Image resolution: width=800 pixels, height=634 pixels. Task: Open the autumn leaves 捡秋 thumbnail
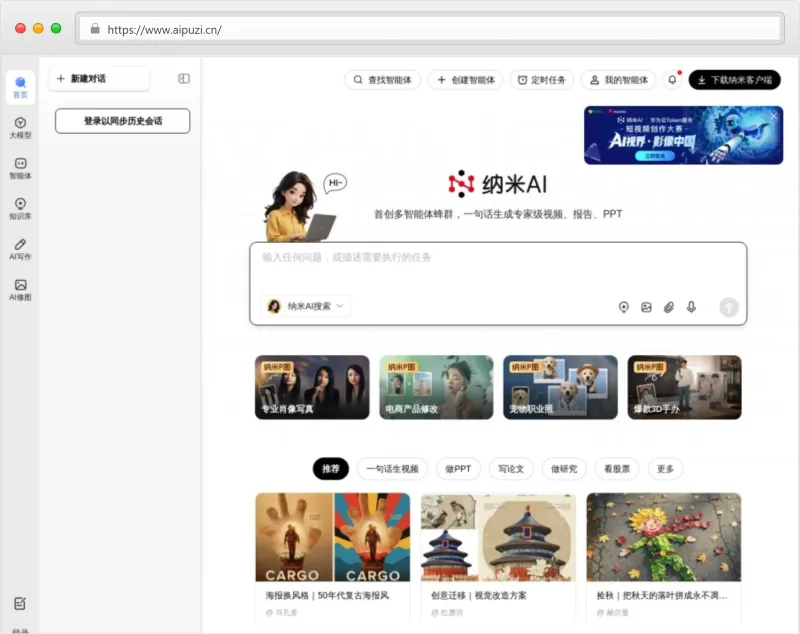[664, 537]
